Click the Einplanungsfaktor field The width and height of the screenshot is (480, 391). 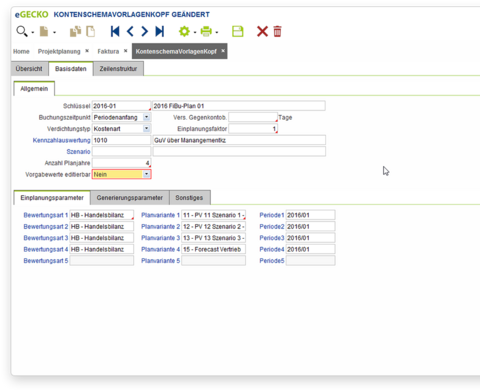253,129
